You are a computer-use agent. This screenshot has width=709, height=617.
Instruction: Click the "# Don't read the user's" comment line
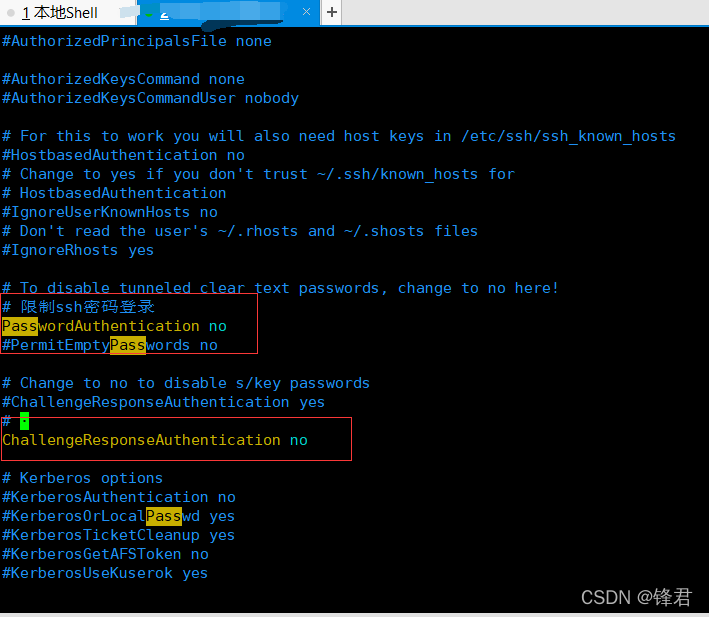pos(240,231)
